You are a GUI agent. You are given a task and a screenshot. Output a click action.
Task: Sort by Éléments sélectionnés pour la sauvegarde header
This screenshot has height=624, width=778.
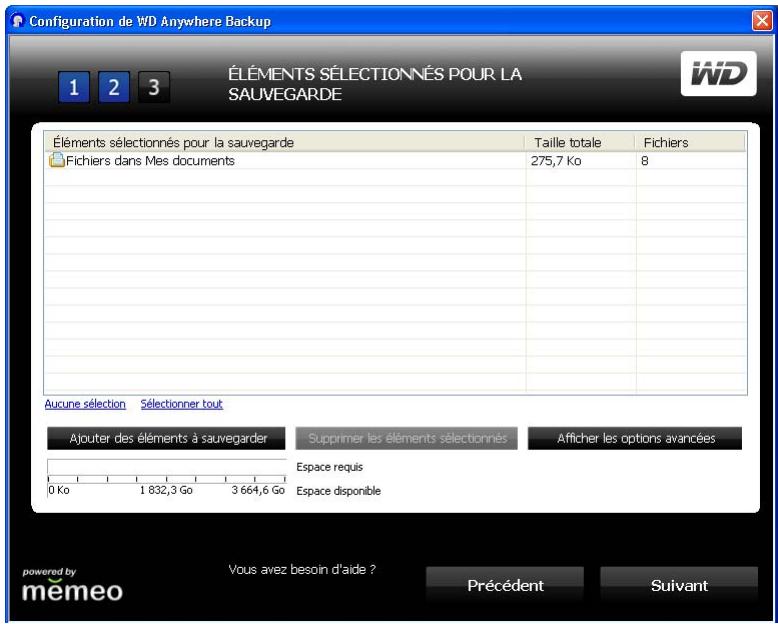coord(285,142)
